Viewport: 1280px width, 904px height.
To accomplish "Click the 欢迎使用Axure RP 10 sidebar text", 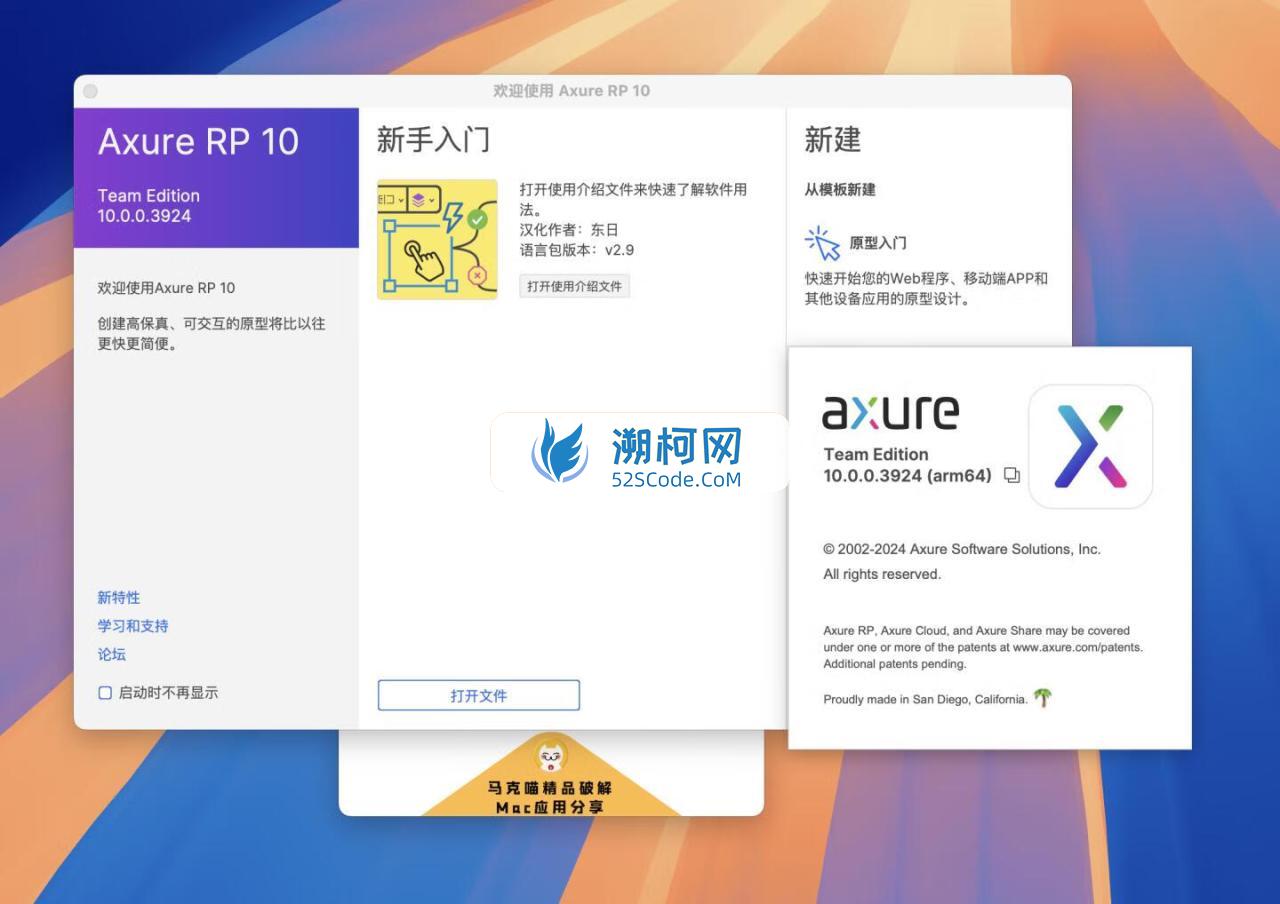I will click(166, 287).
